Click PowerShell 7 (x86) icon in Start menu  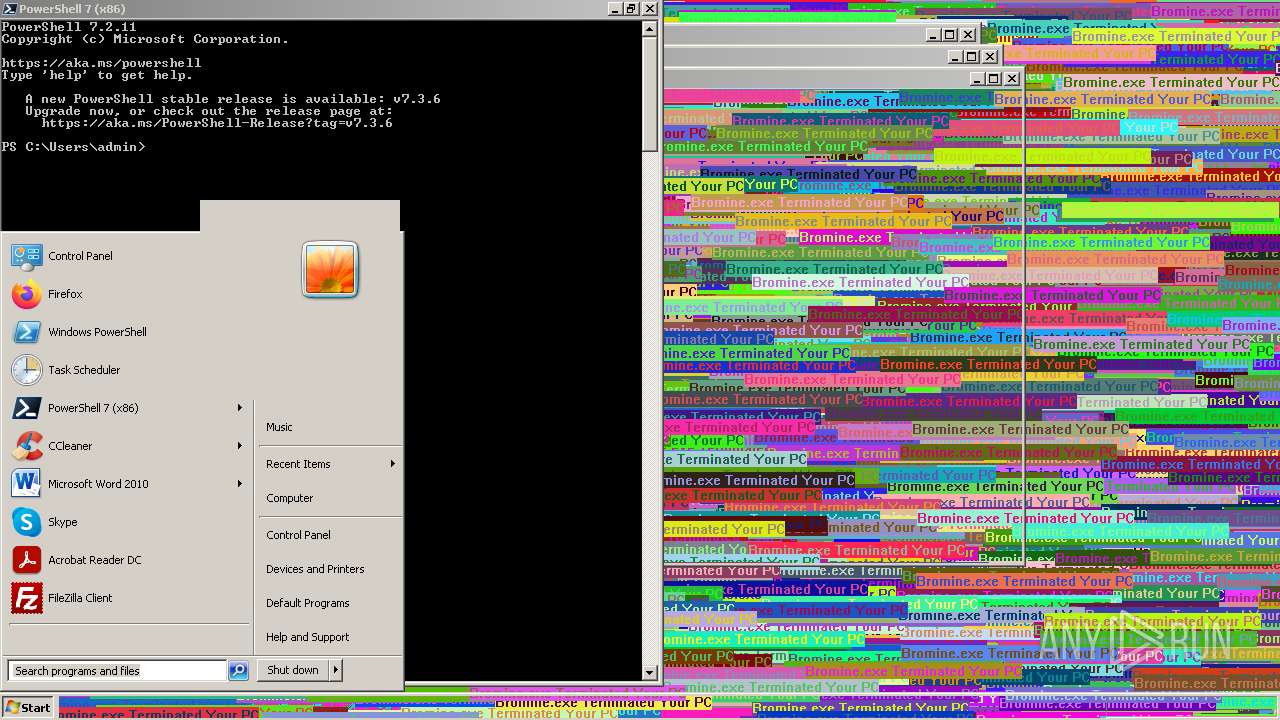(x=27, y=408)
